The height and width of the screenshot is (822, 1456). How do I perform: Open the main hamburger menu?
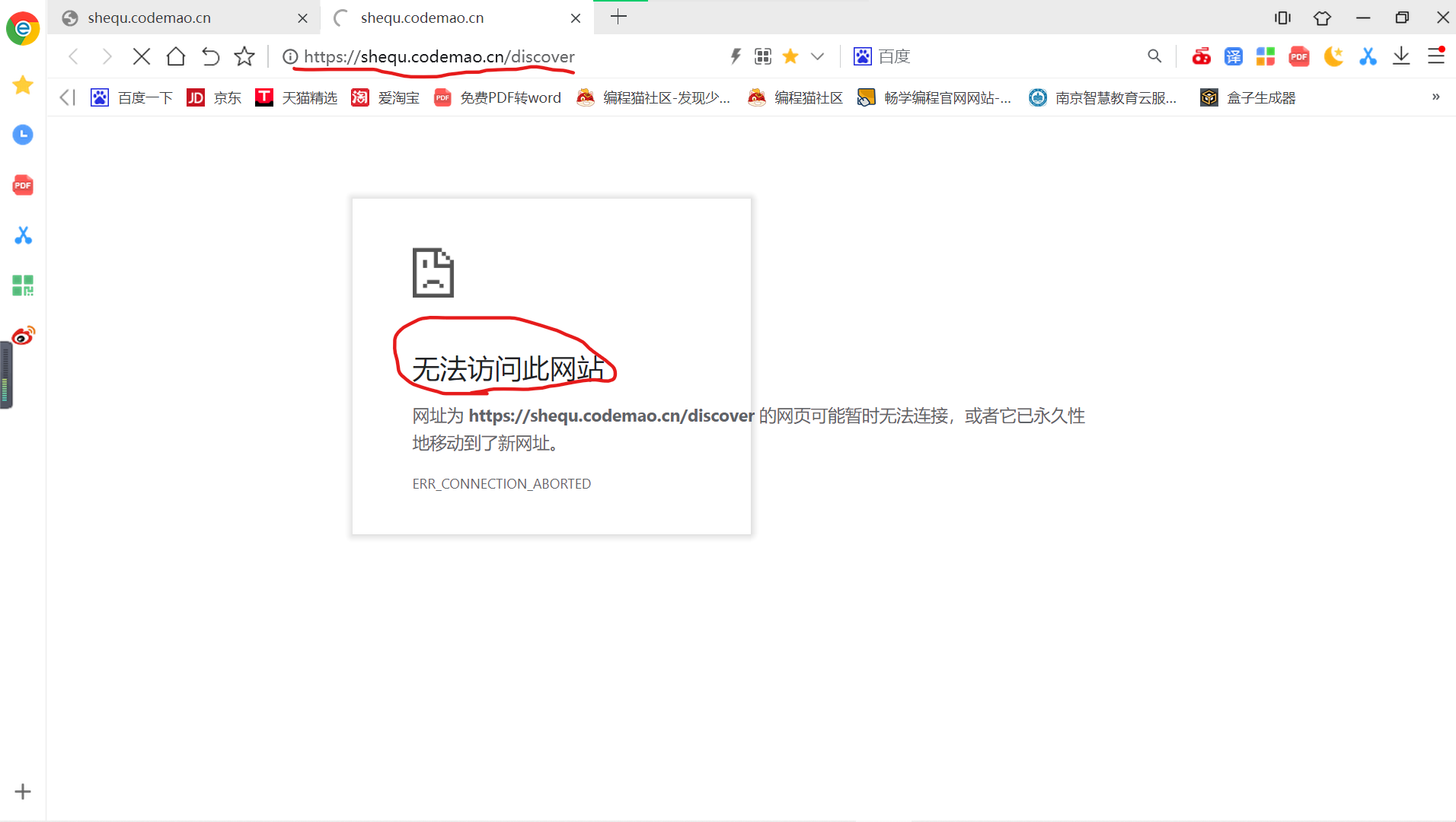tap(1435, 56)
